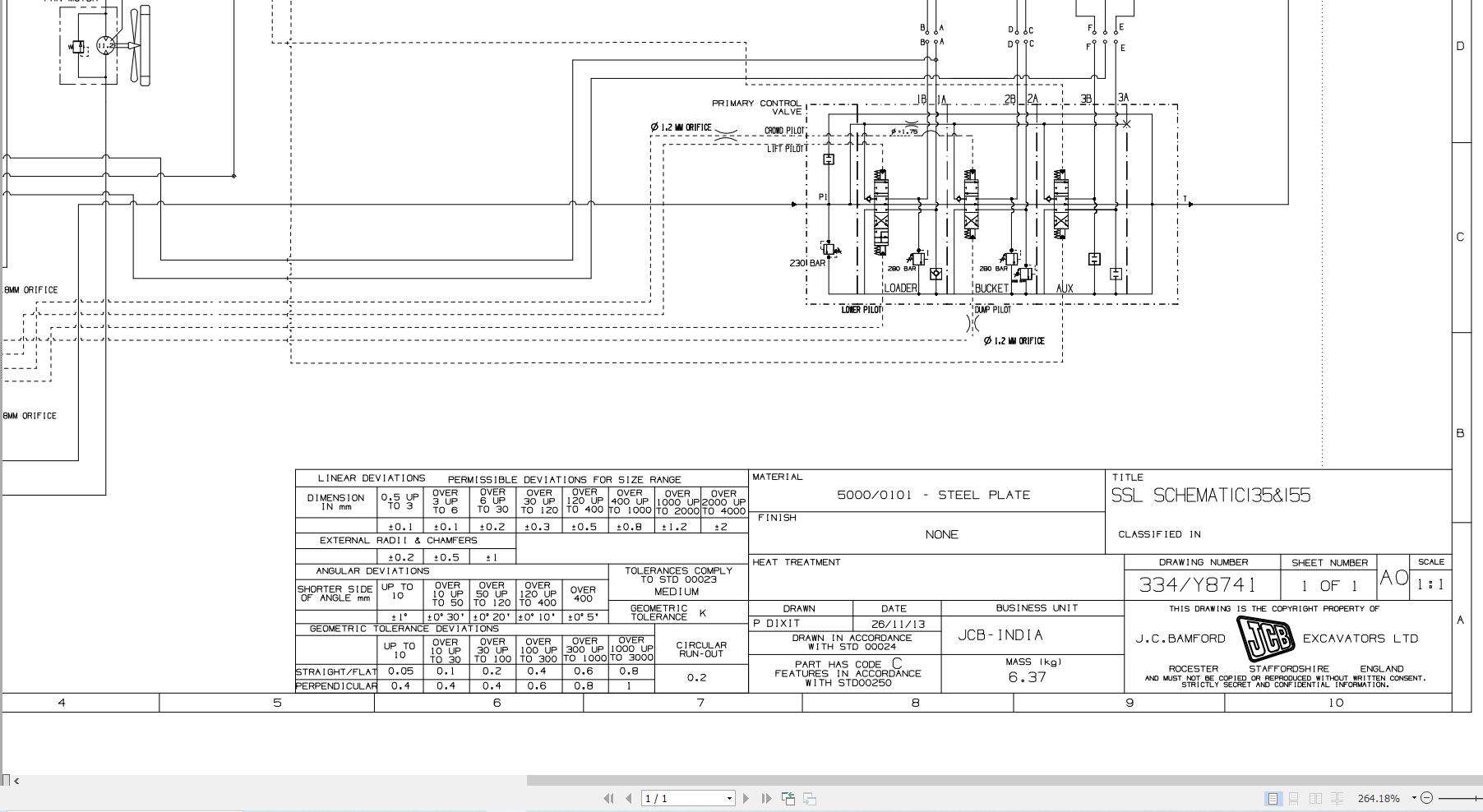Return to the previous view
The image size is (1483, 812).
(788, 797)
